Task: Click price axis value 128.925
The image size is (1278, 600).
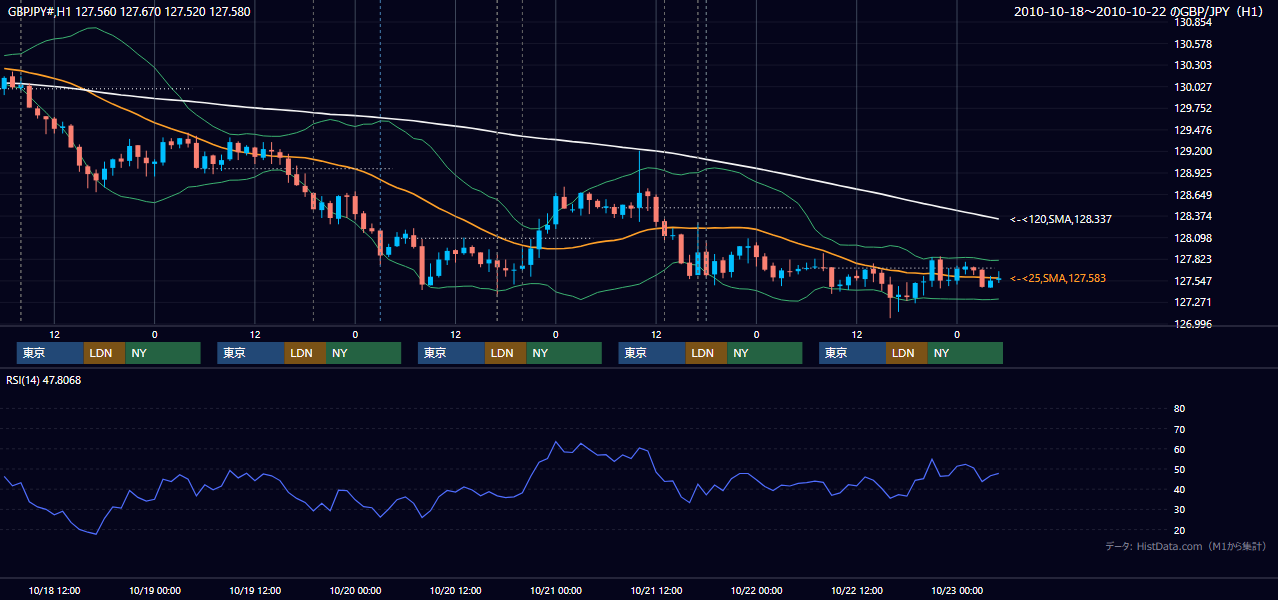Action: pyautogui.click(x=1192, y=173)
